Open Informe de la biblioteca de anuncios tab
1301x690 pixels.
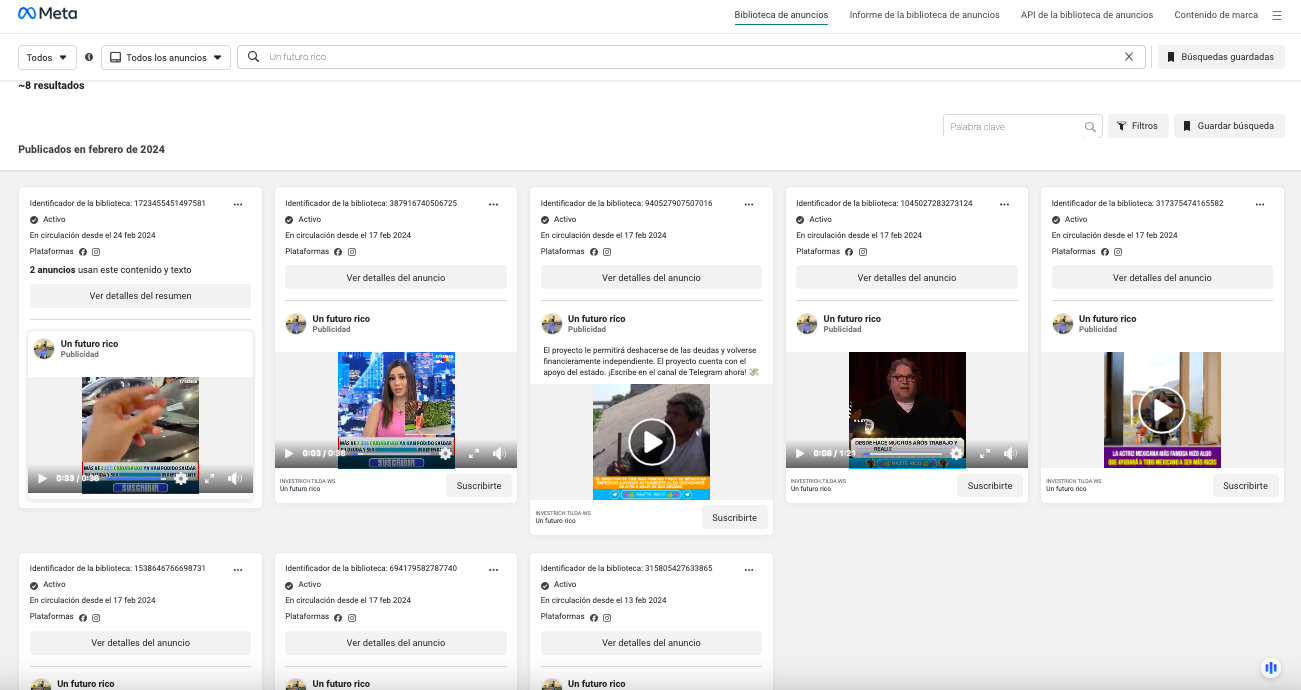pyautogui.click(x=924, y=15)
